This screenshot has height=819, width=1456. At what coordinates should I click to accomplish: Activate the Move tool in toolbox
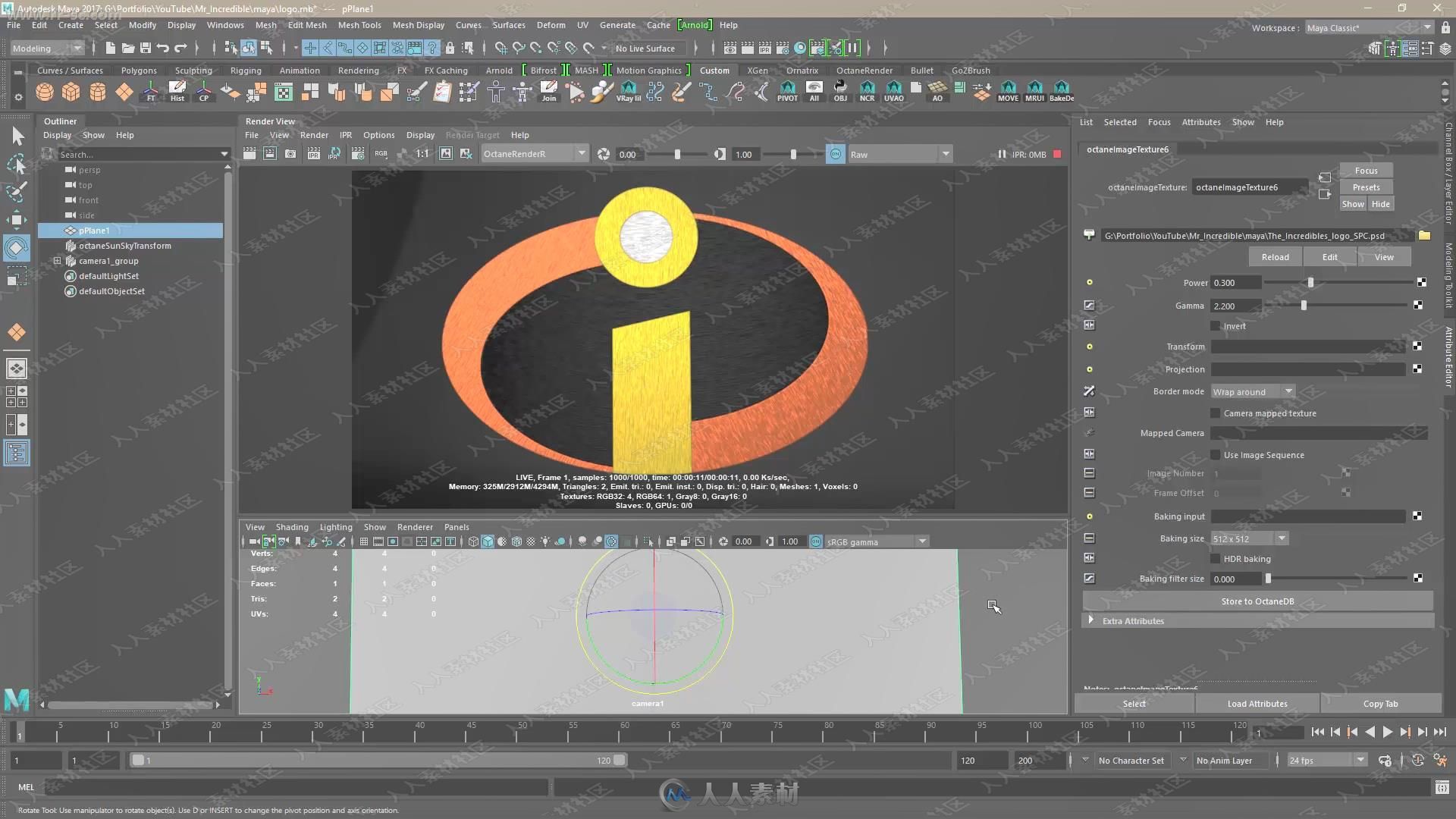coord(17,220)
